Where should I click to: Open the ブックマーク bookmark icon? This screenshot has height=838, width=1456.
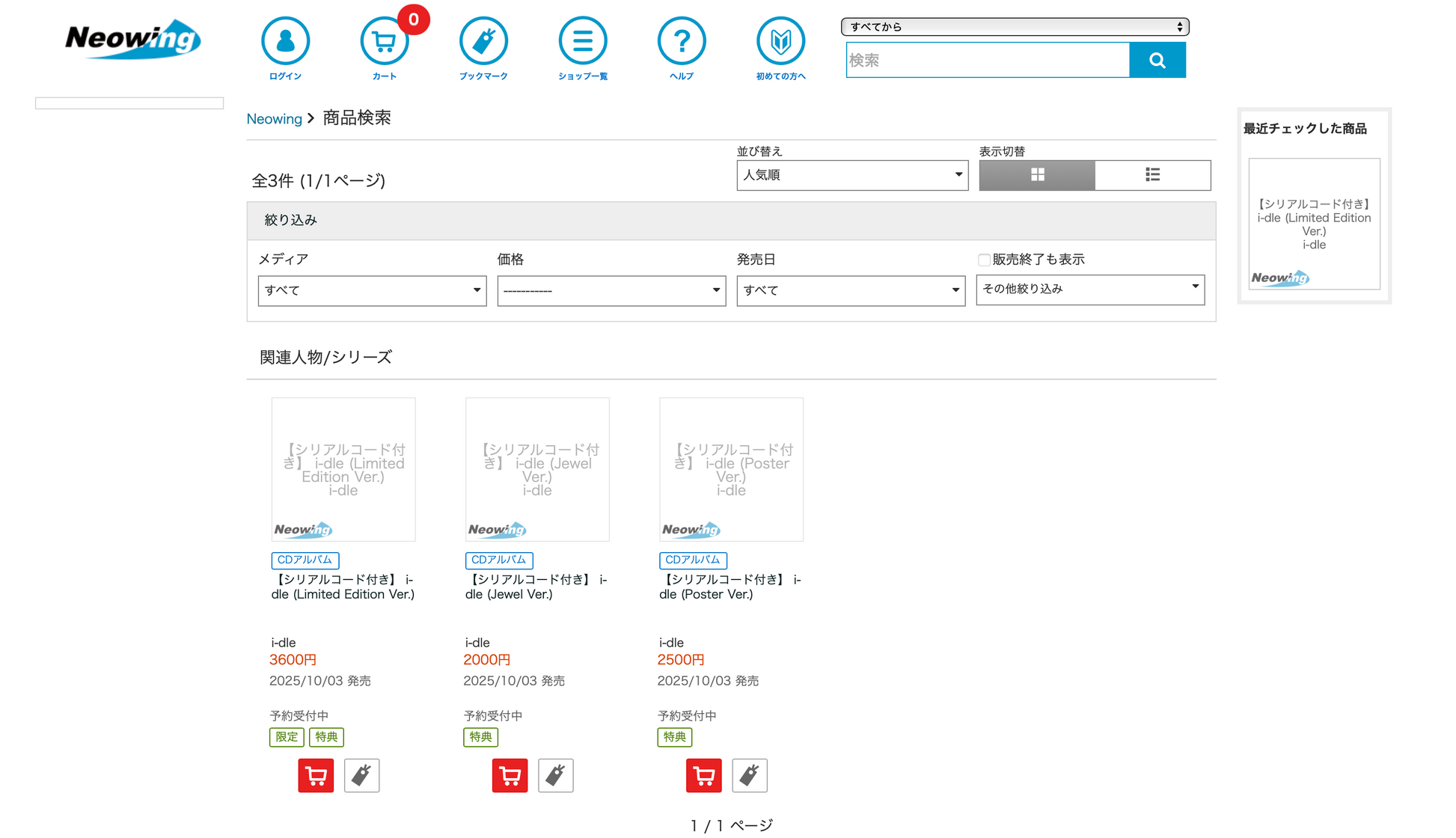click(x=483, y=49)
